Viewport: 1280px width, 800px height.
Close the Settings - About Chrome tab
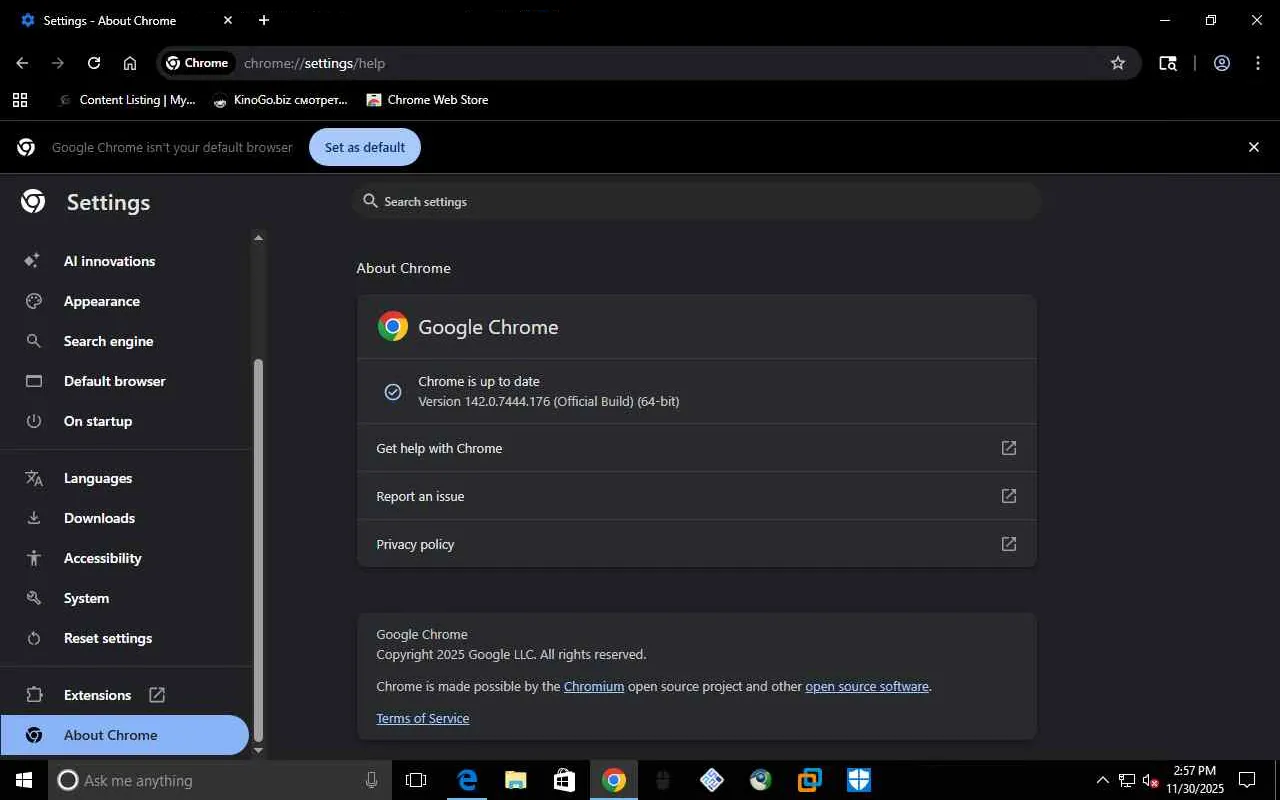tap(228, 20)
